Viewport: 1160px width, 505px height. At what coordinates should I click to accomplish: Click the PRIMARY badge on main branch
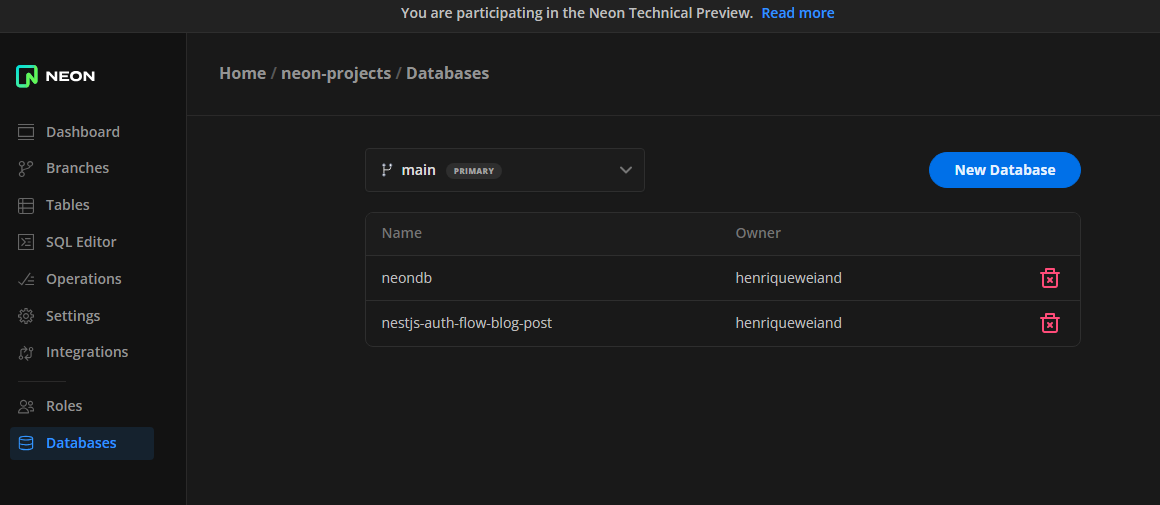coord(473,171)
